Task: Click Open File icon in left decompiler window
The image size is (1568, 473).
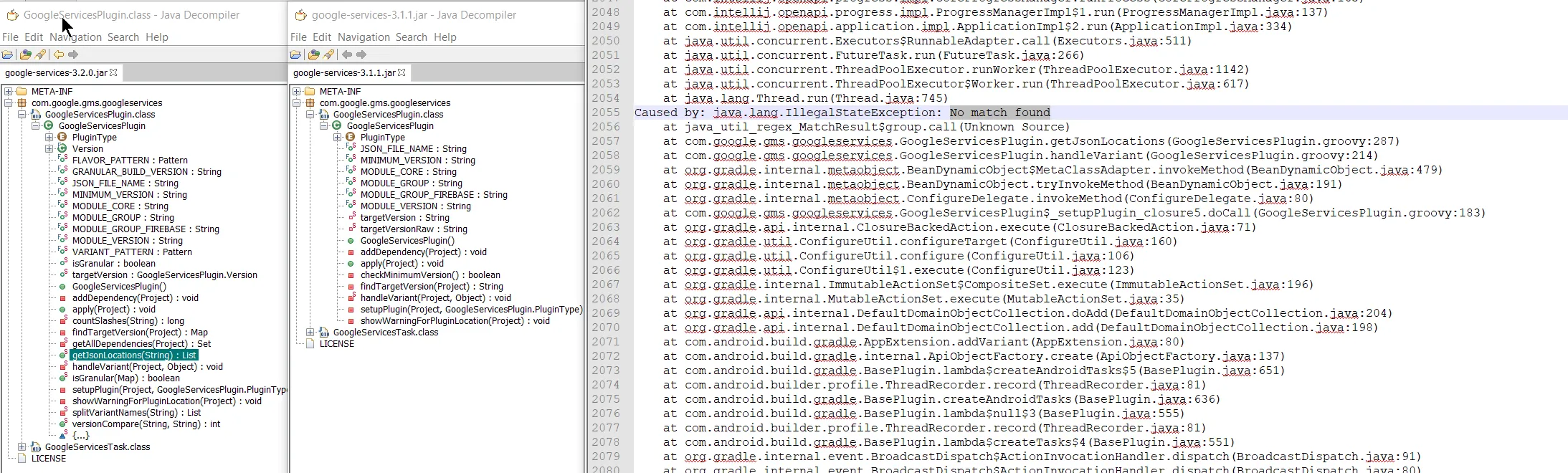Action: [8, 55]
